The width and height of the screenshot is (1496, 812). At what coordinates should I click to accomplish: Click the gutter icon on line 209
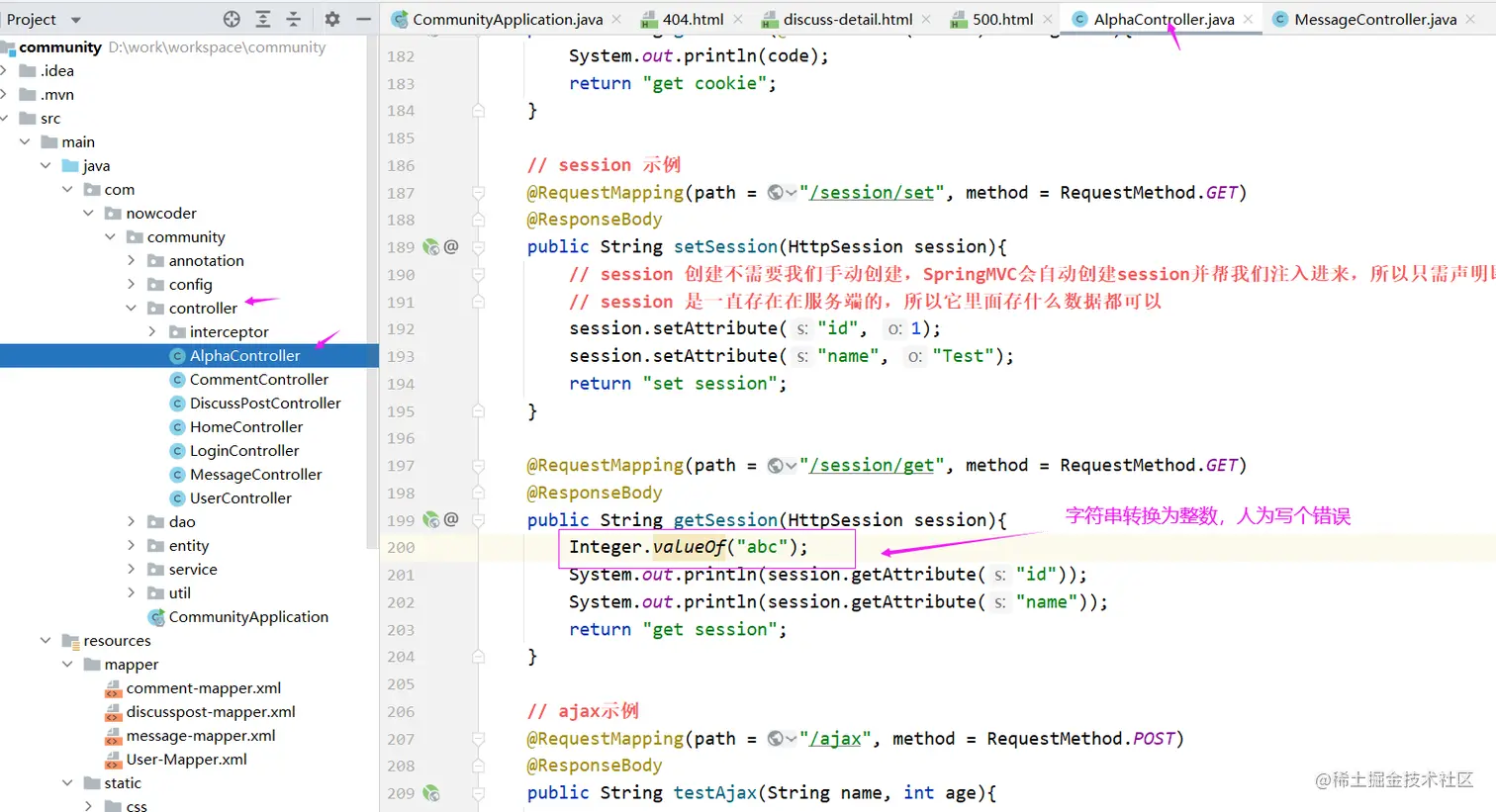click(x=430, y=792)
